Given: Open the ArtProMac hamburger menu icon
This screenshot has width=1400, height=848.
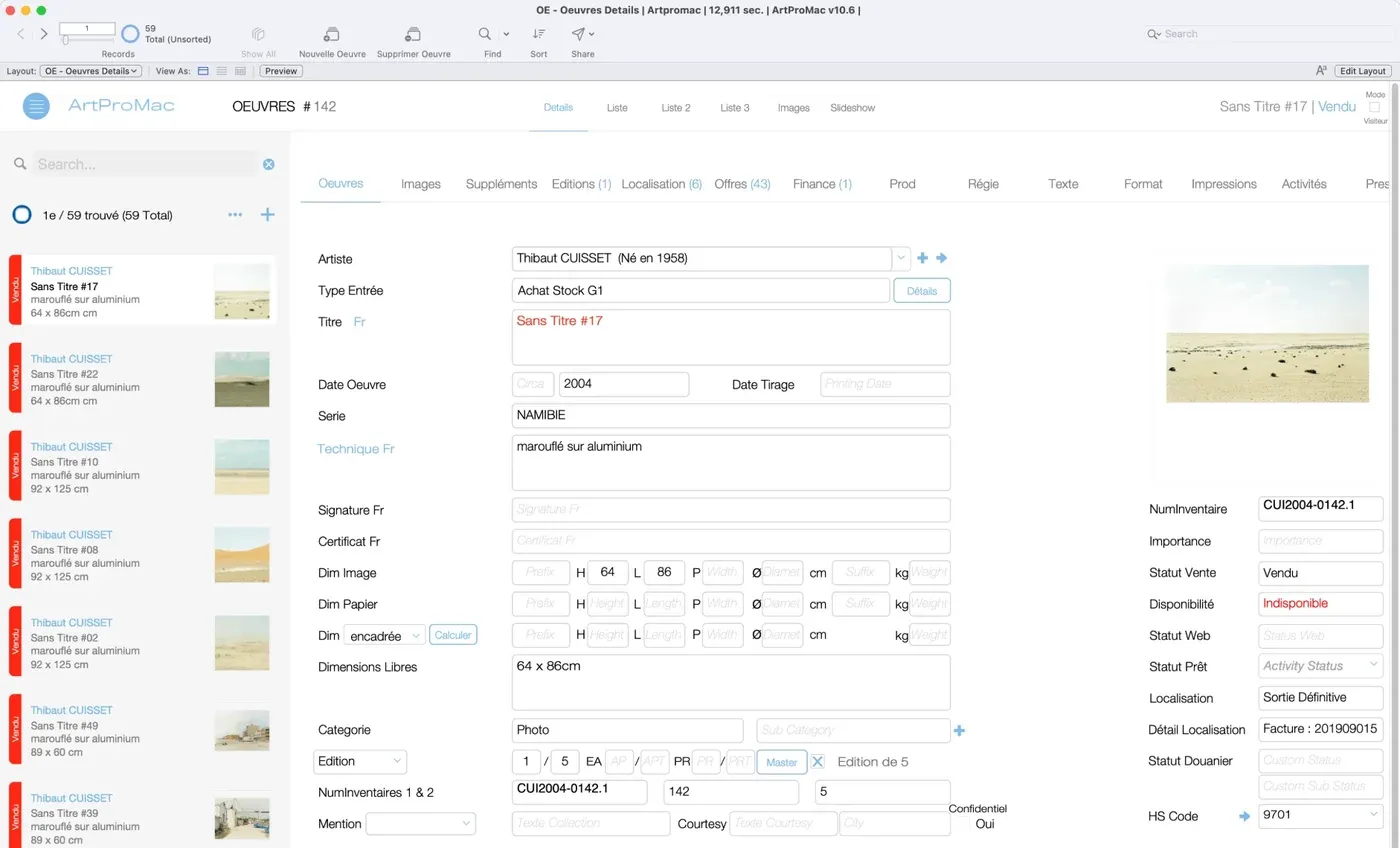Looking at the screenshot, I should pos(36,106).
